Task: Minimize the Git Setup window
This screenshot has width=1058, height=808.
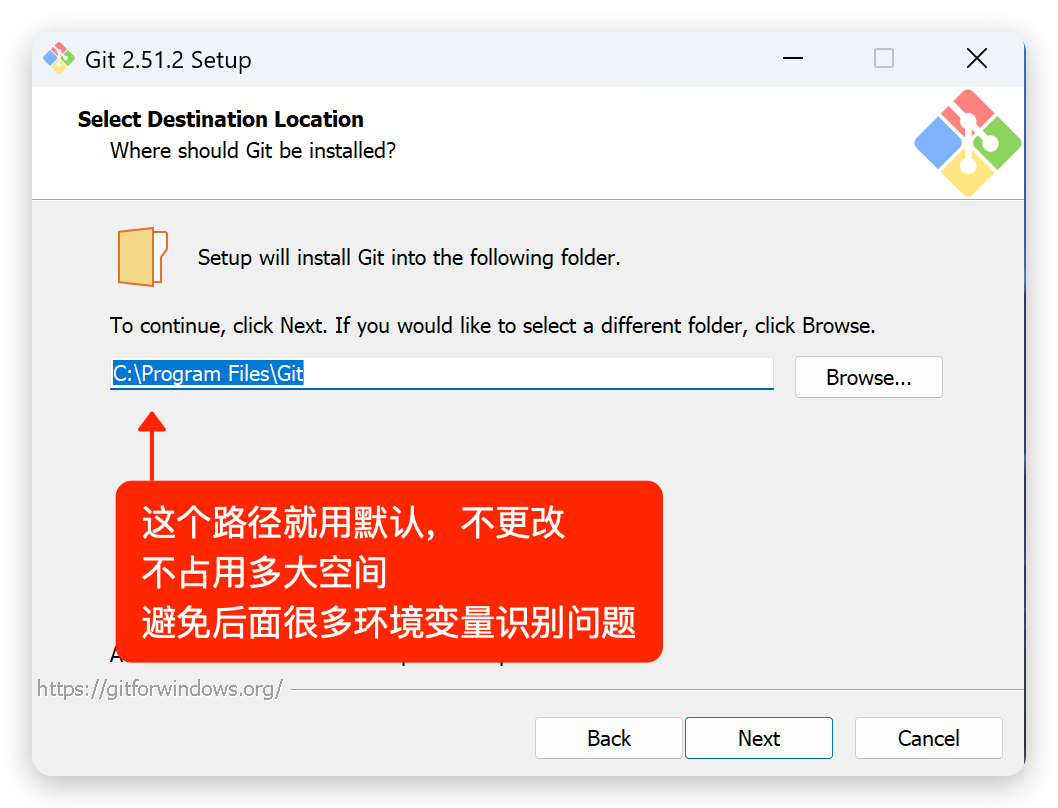Action: [x=793, y=59]
